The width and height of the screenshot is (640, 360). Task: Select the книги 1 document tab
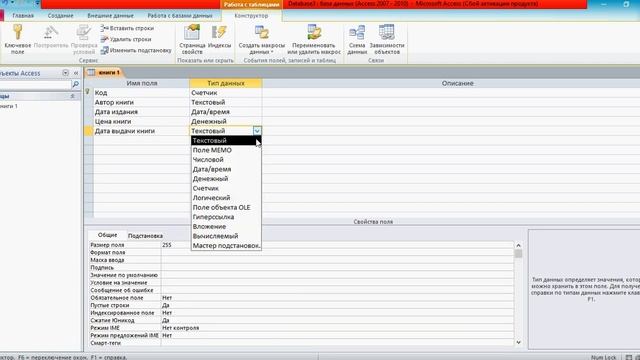[x=104, y=73]
